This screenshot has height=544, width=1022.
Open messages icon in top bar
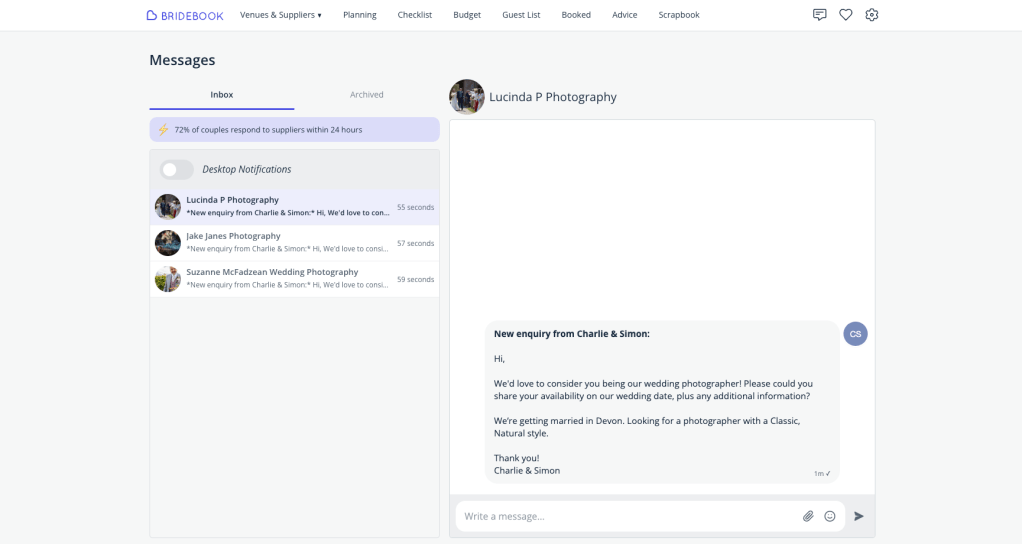(x=819, y=15)
